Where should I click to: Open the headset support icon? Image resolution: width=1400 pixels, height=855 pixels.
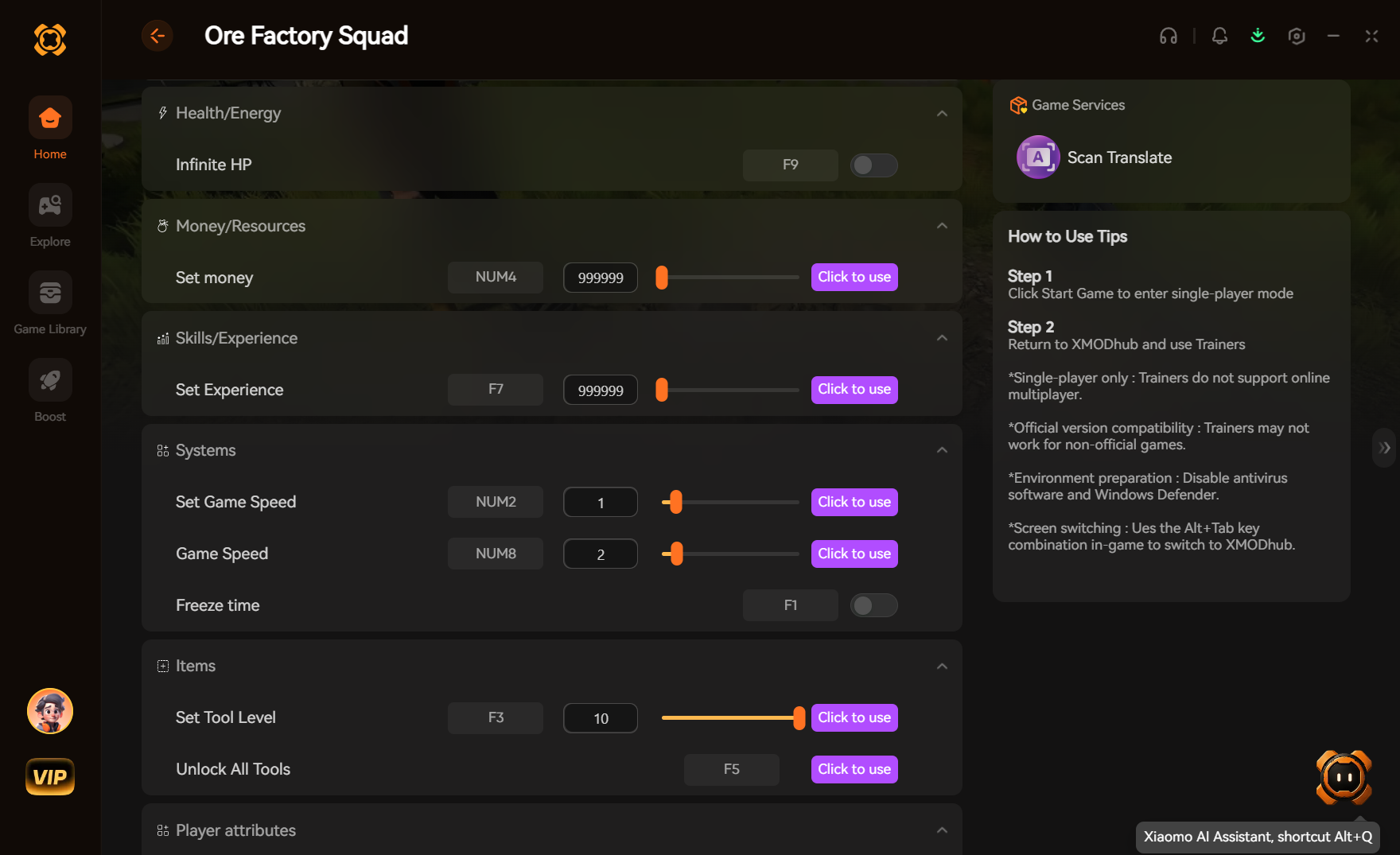[1168, 36]
